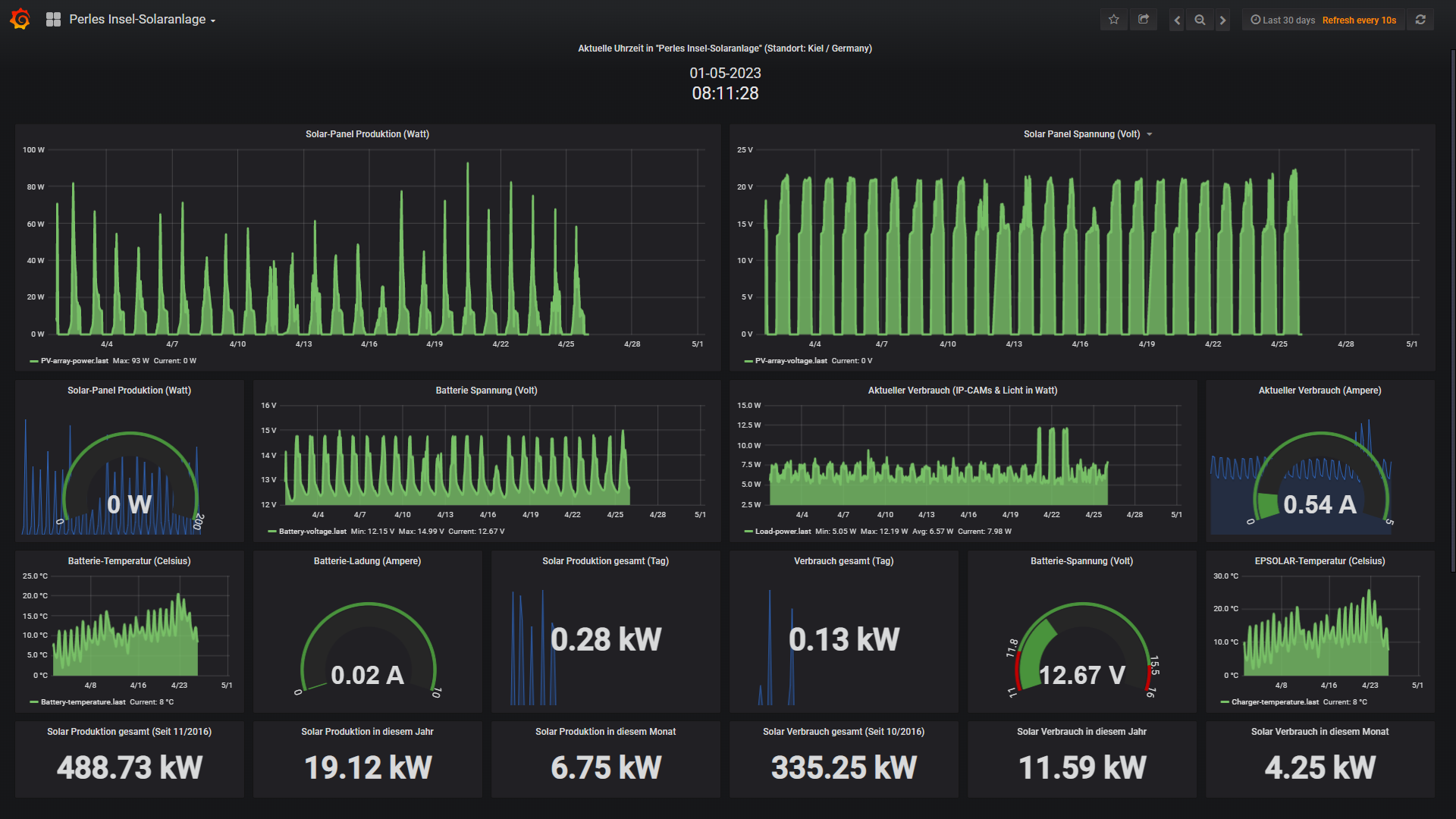Click Batterie Spannung (Volt) panel title

point(486,391)
